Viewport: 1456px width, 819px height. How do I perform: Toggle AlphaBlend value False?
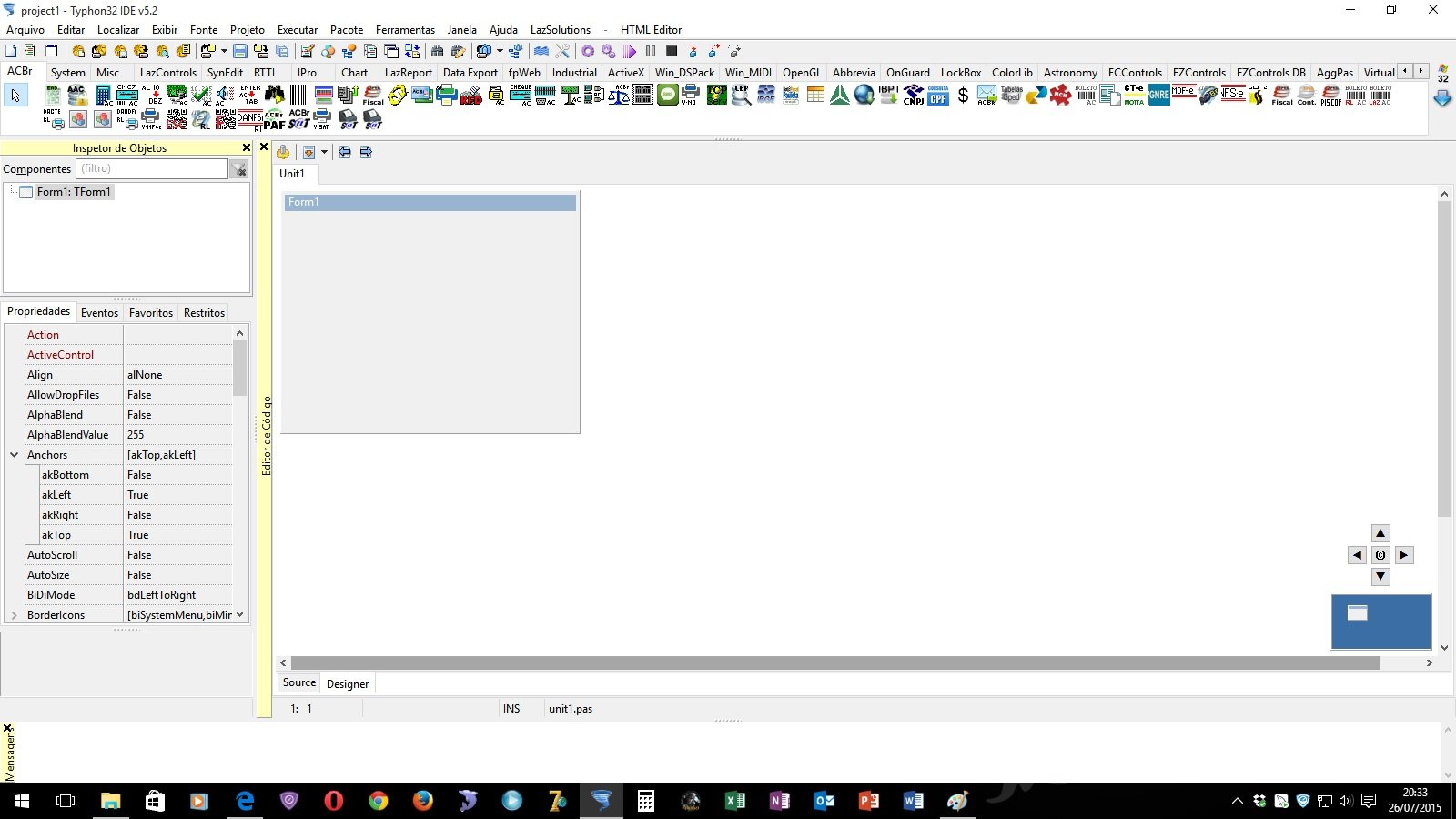177,415
